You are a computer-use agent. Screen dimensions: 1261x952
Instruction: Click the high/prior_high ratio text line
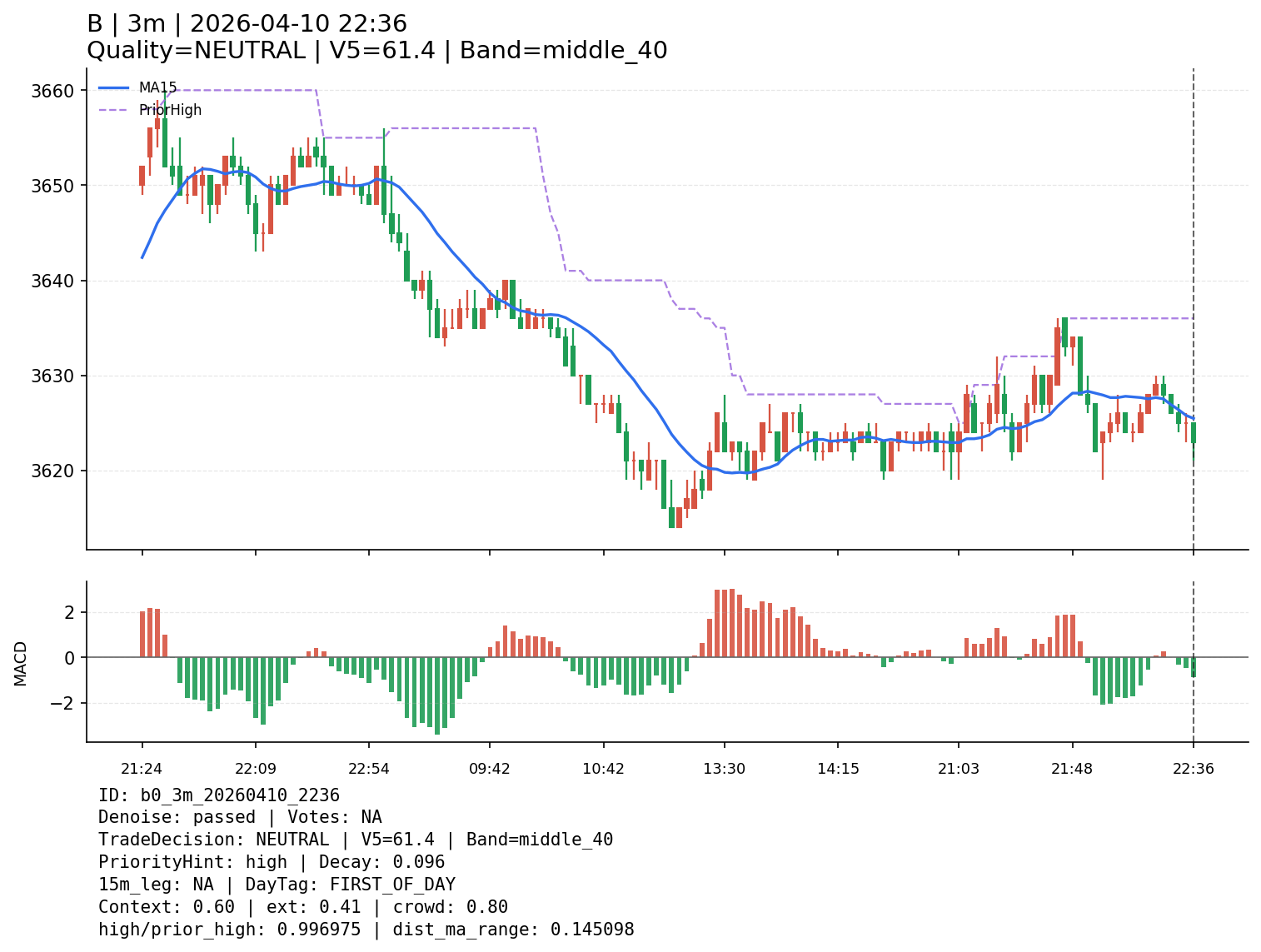[x=366, y=930]
